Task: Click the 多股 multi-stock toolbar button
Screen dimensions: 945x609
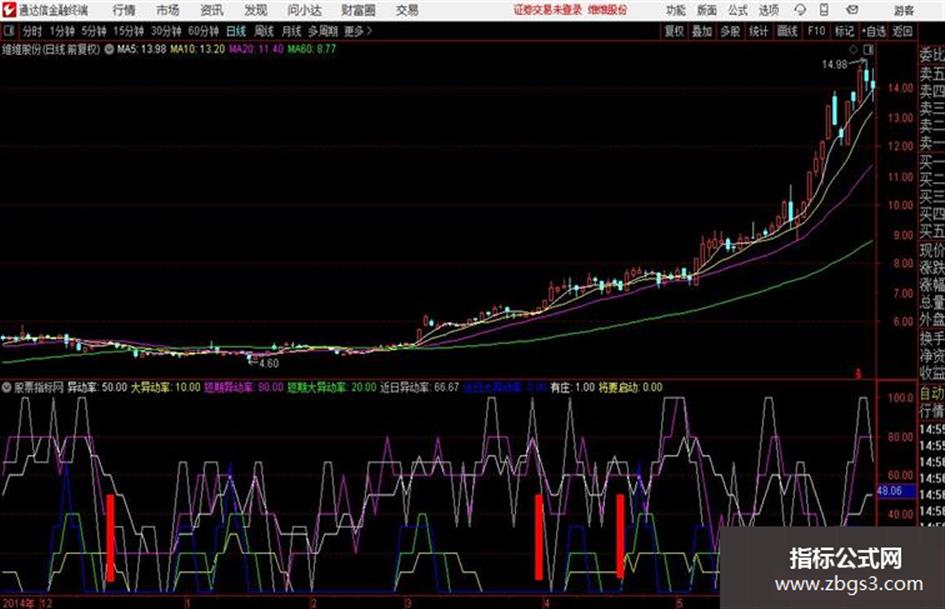Action: (x=730, y=31)
